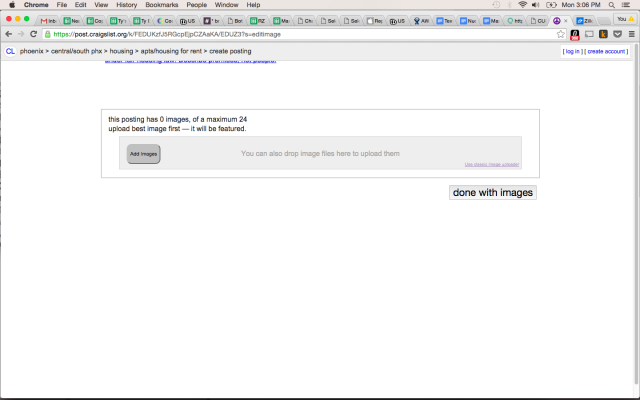Open the Chrome hamburger menu
Image resolution: width=640 pixels, height=400 pixels.
[631, 34]
